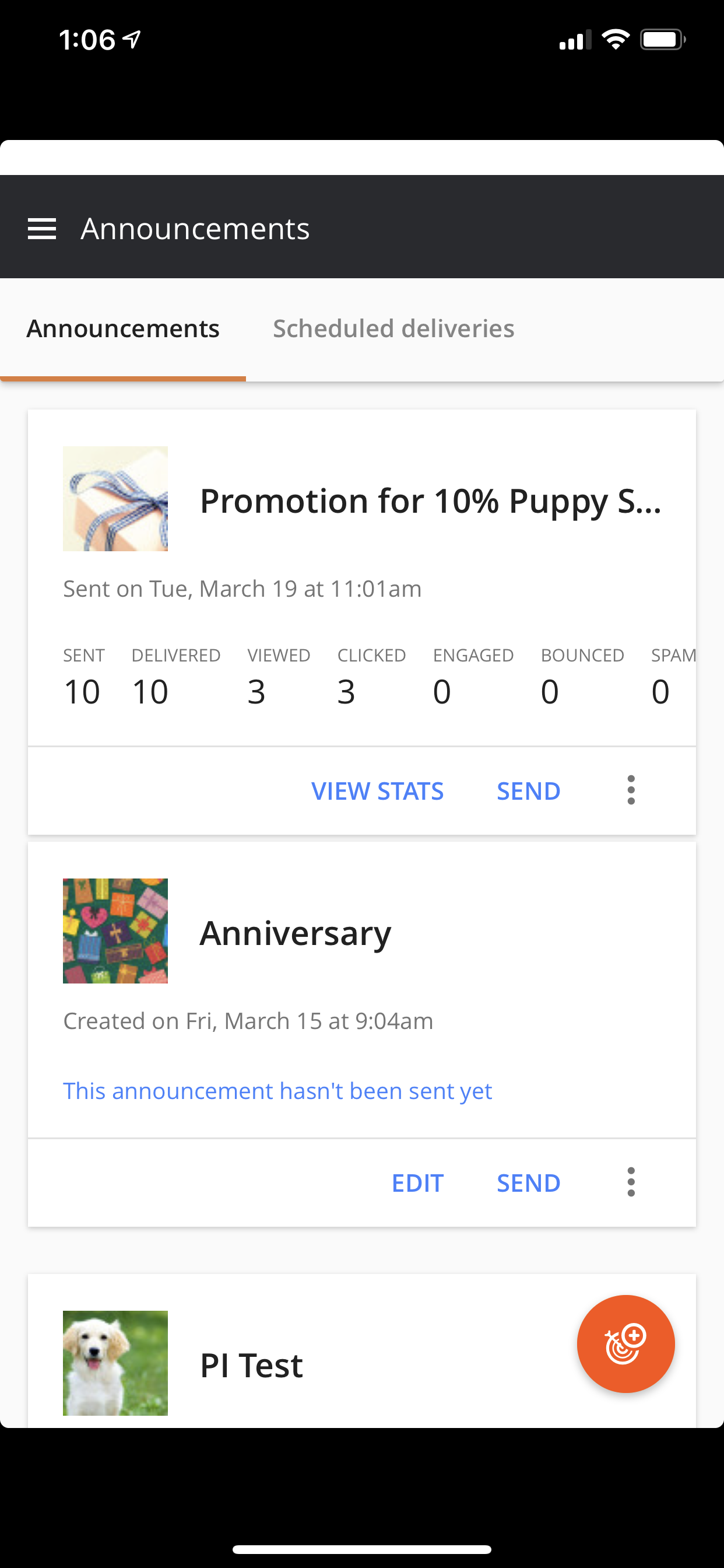724x1568 pixels.
Task: Tap the location arrow in status bar
Action: point(131,40)
